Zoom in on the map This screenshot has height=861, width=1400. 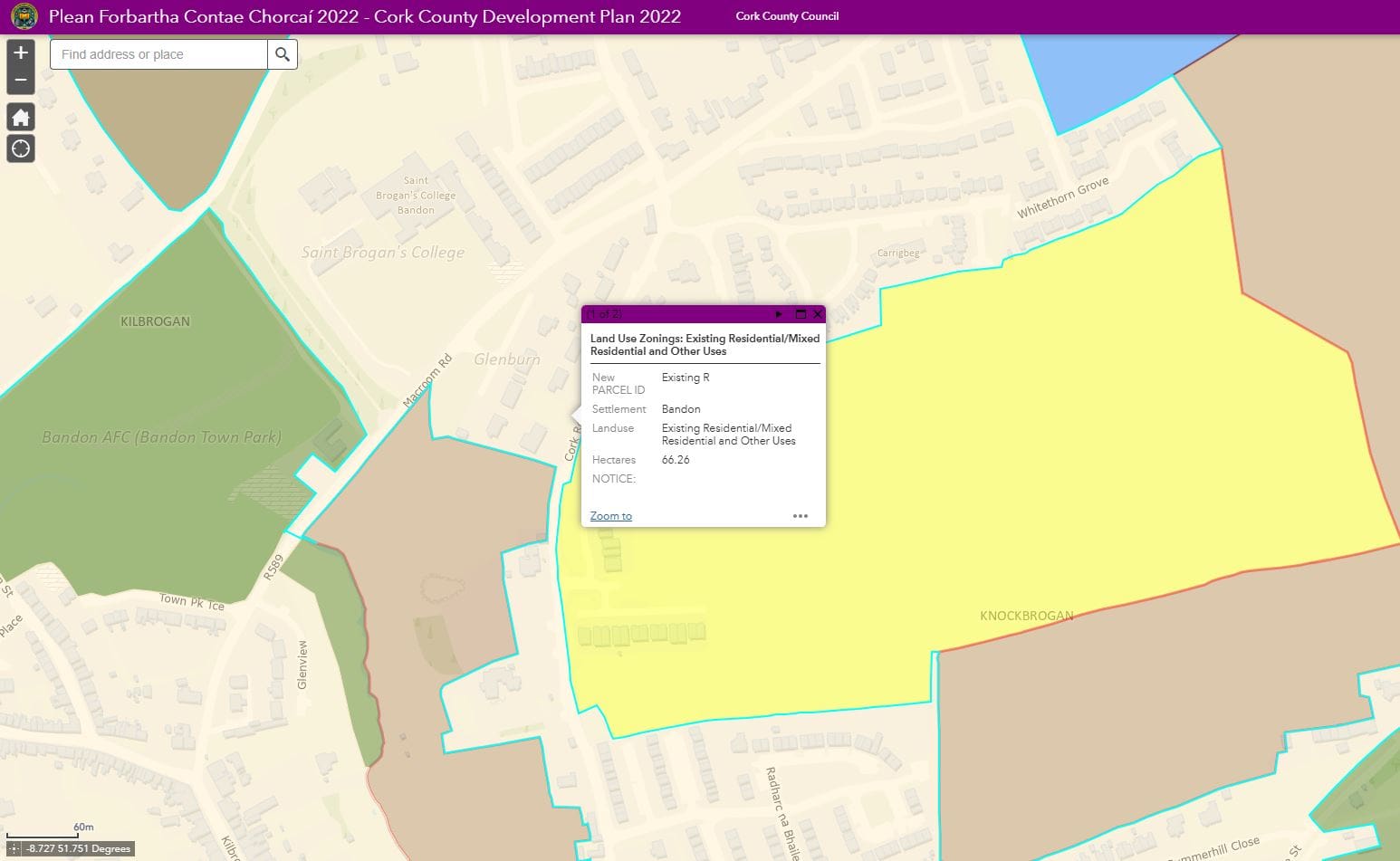click(21, 53)
